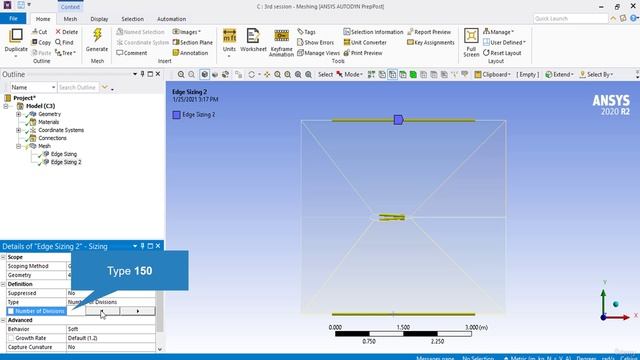
Task: Expand the Coordinate Systems tree node
Action: point(18,130)
